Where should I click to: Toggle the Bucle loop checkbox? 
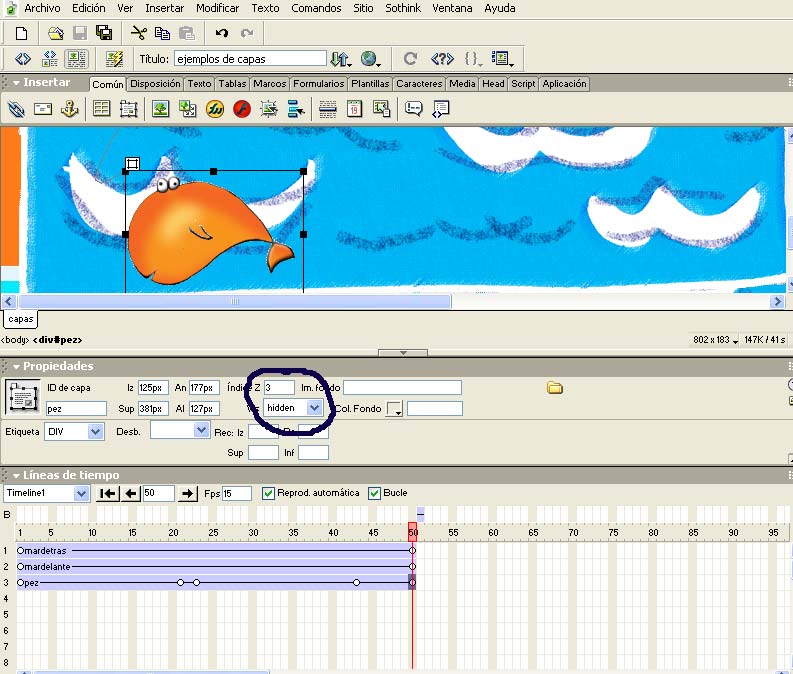coord(374,493)
